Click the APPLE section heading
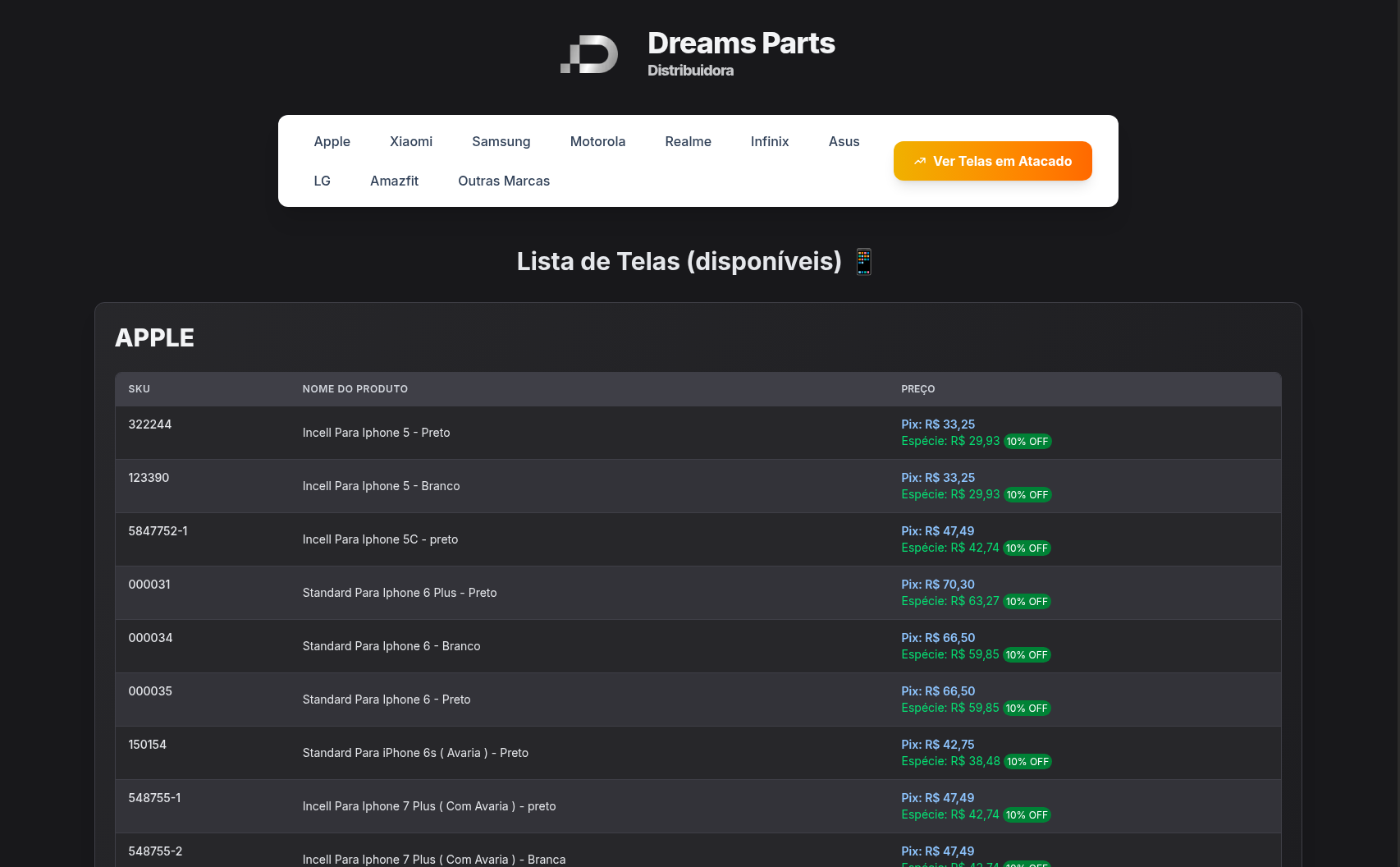This screenshot has width=1400, height=867. pyautogui.click(x=154, y=337)
